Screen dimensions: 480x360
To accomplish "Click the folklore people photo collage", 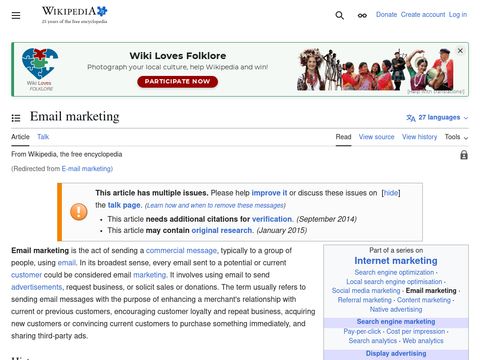I will tap(375, 69).
